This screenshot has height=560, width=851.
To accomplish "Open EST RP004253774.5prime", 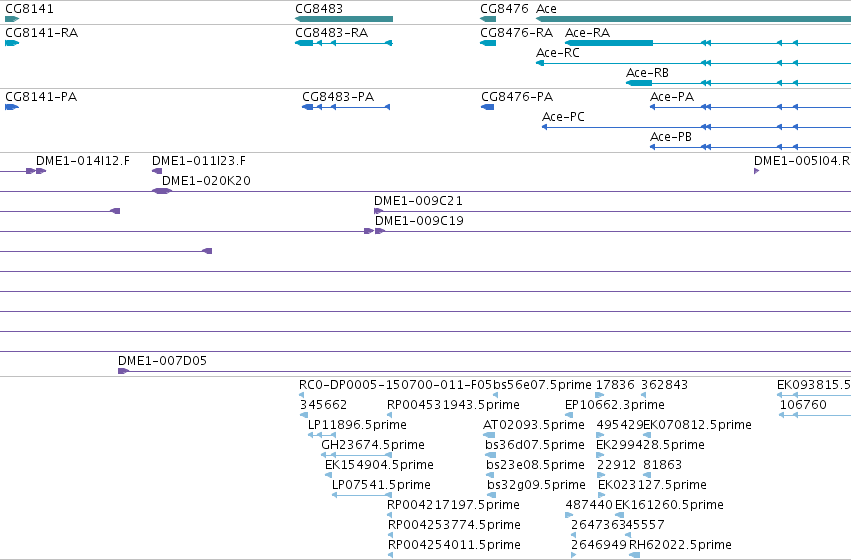I will pos(454,525).
